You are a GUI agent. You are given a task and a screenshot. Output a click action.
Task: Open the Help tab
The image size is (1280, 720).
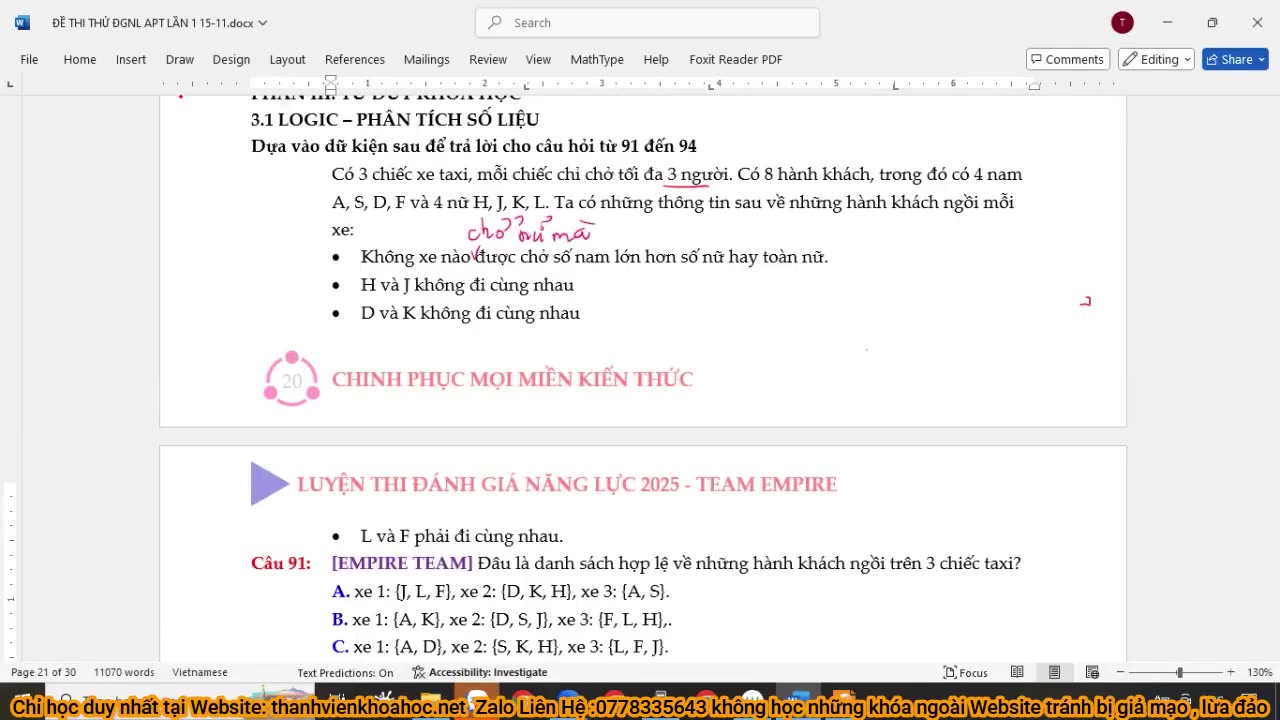point(656,59)
